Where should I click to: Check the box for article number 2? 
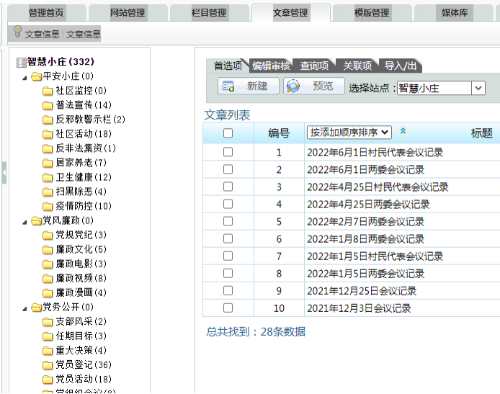[228, 169]
